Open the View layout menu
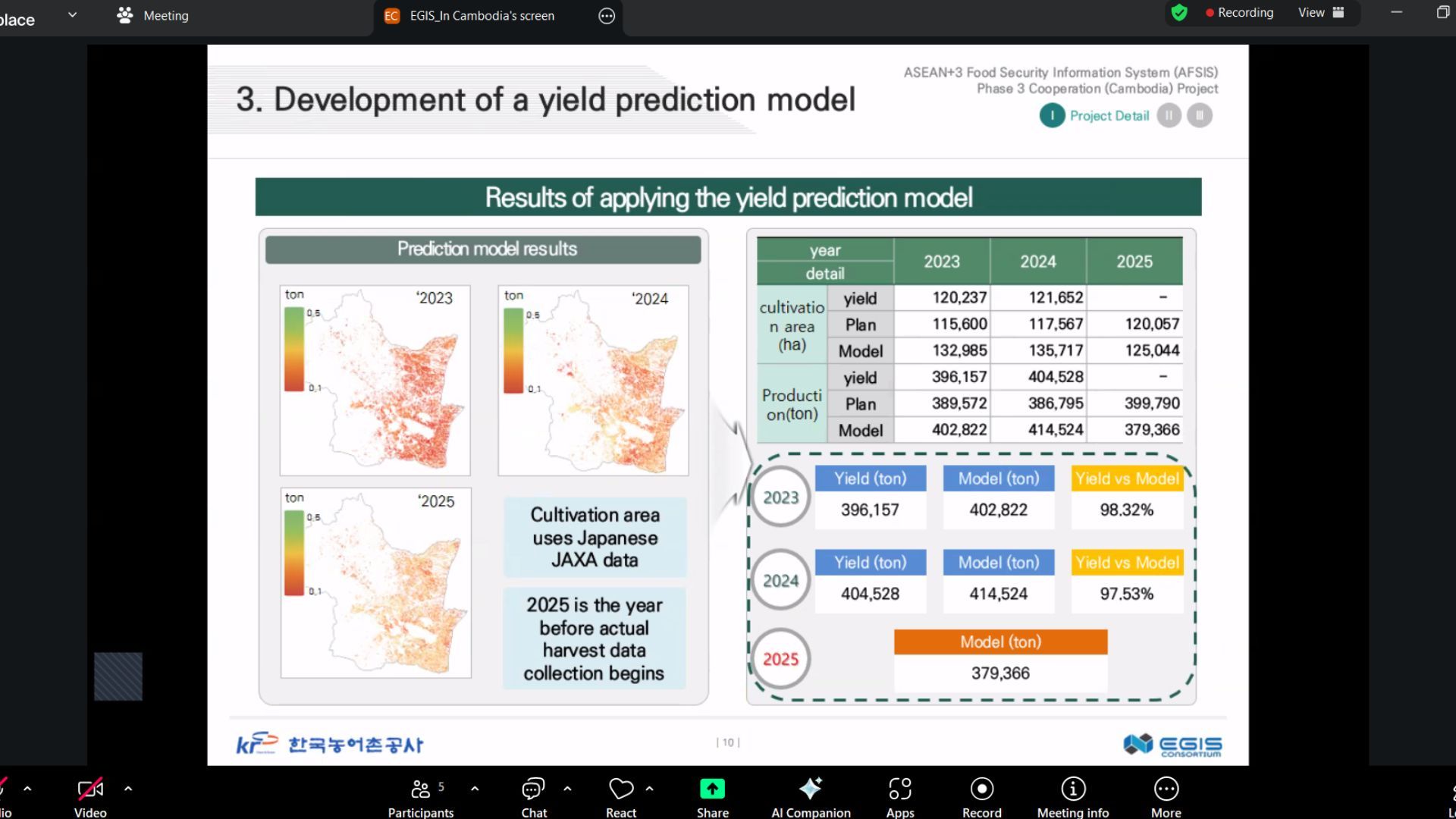The image size is (1456, 819). pos(1320,13)
